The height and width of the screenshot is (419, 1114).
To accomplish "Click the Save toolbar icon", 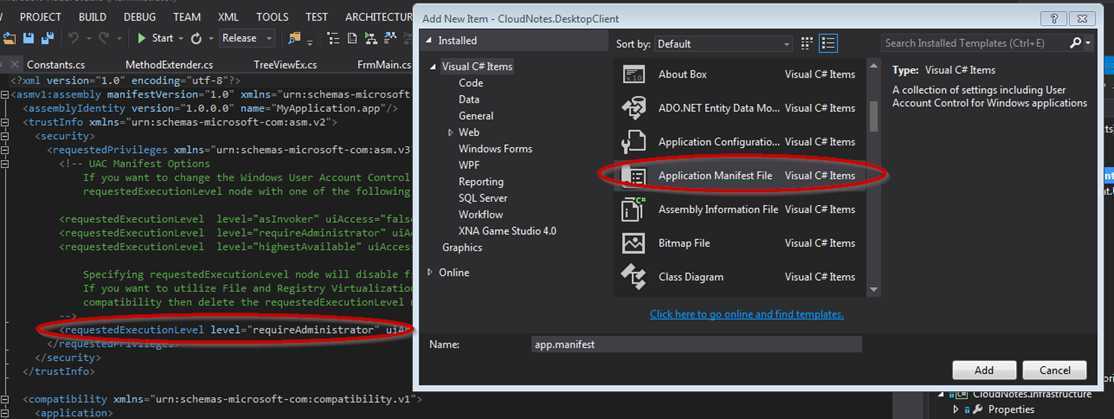I will [29, 38].
